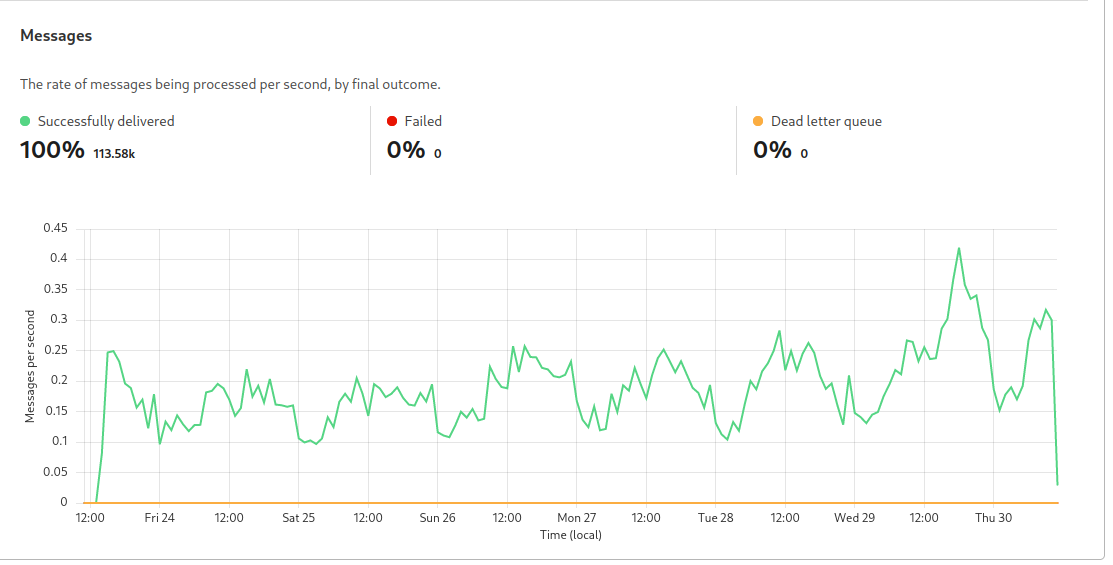Click the 0.45 y-axis tick label
The image size is (1113, 565).
[55, 228]
